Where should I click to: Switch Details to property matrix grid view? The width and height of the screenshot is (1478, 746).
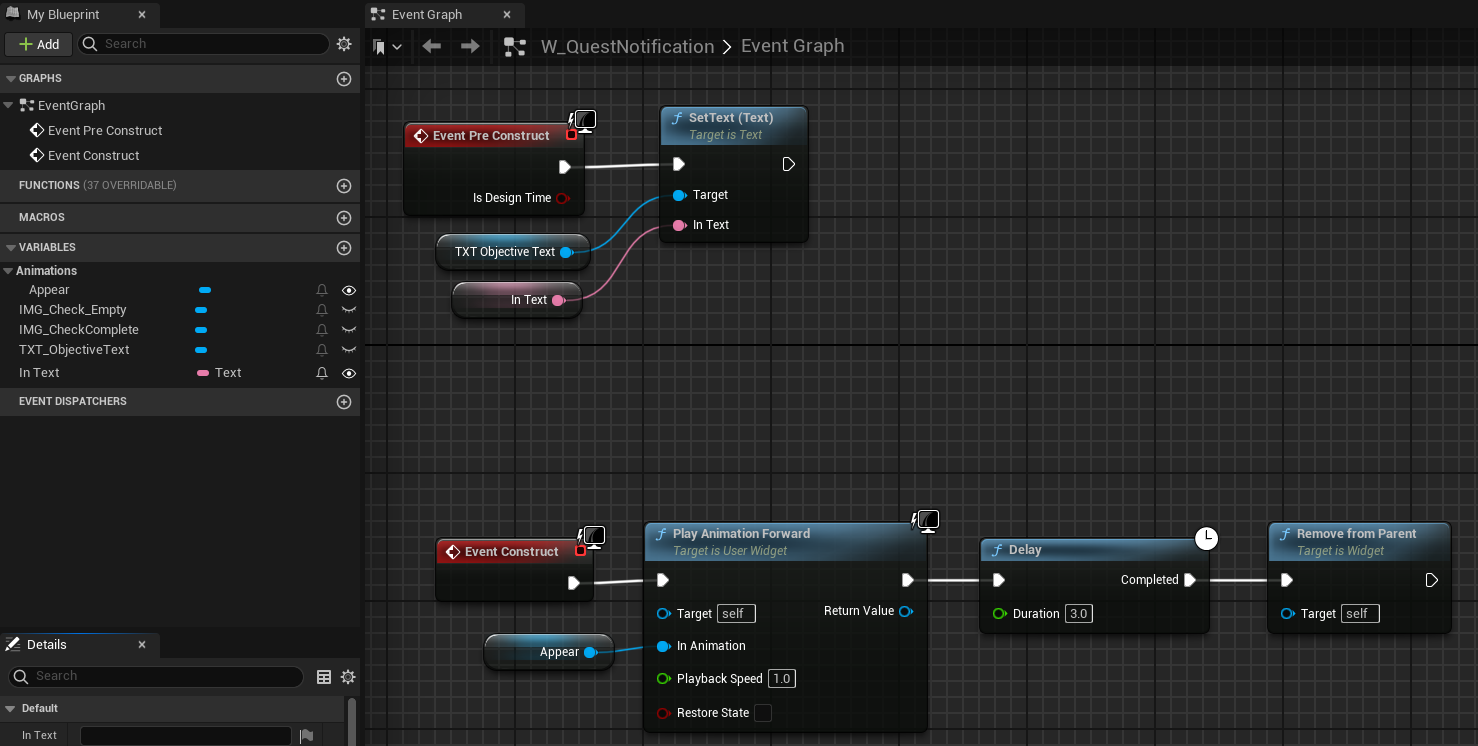pyautogui.click(x=324, y=677)
